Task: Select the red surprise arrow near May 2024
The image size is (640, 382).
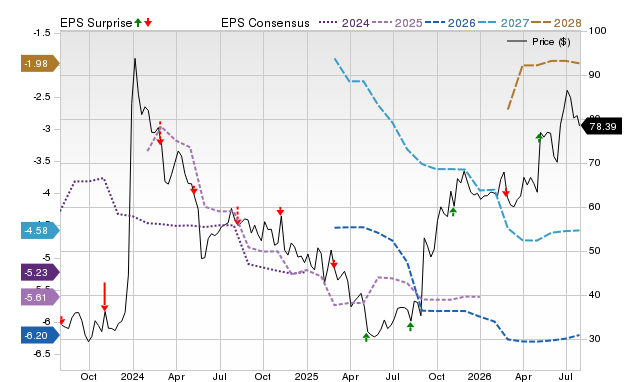Action: [x=194, y=190]
